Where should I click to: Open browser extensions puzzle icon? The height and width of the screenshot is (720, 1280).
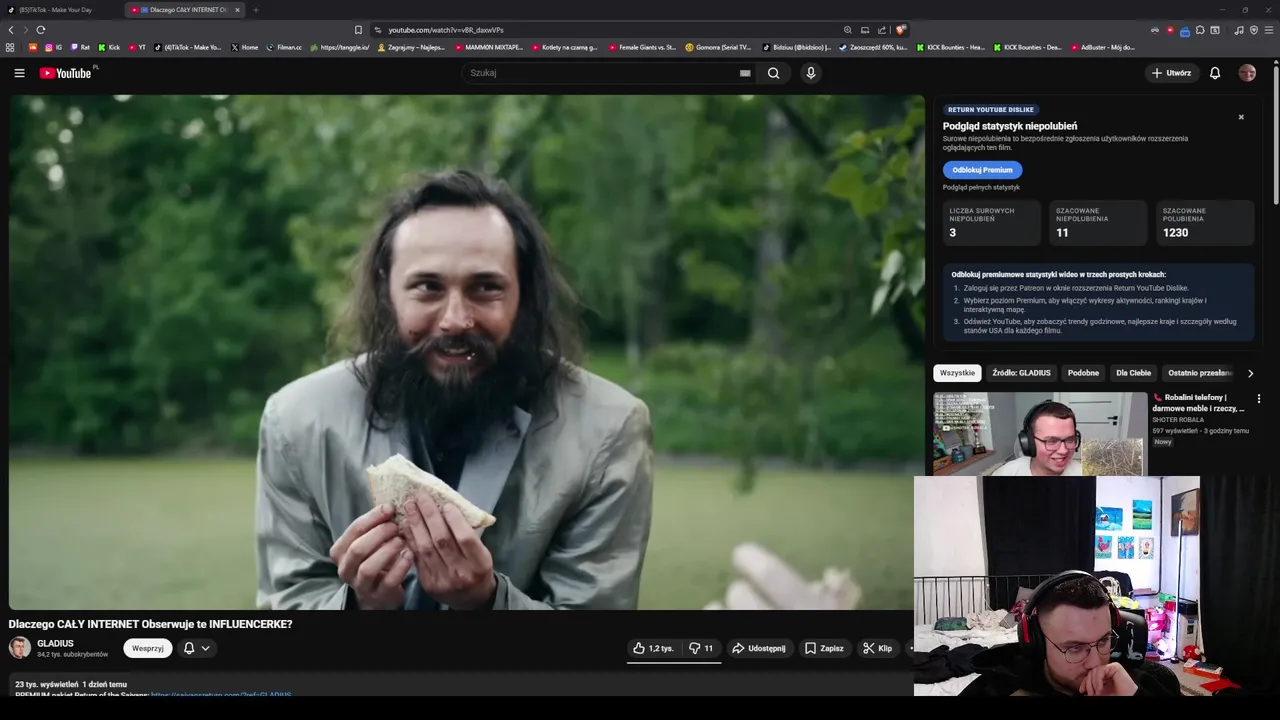coord(1200,30)
